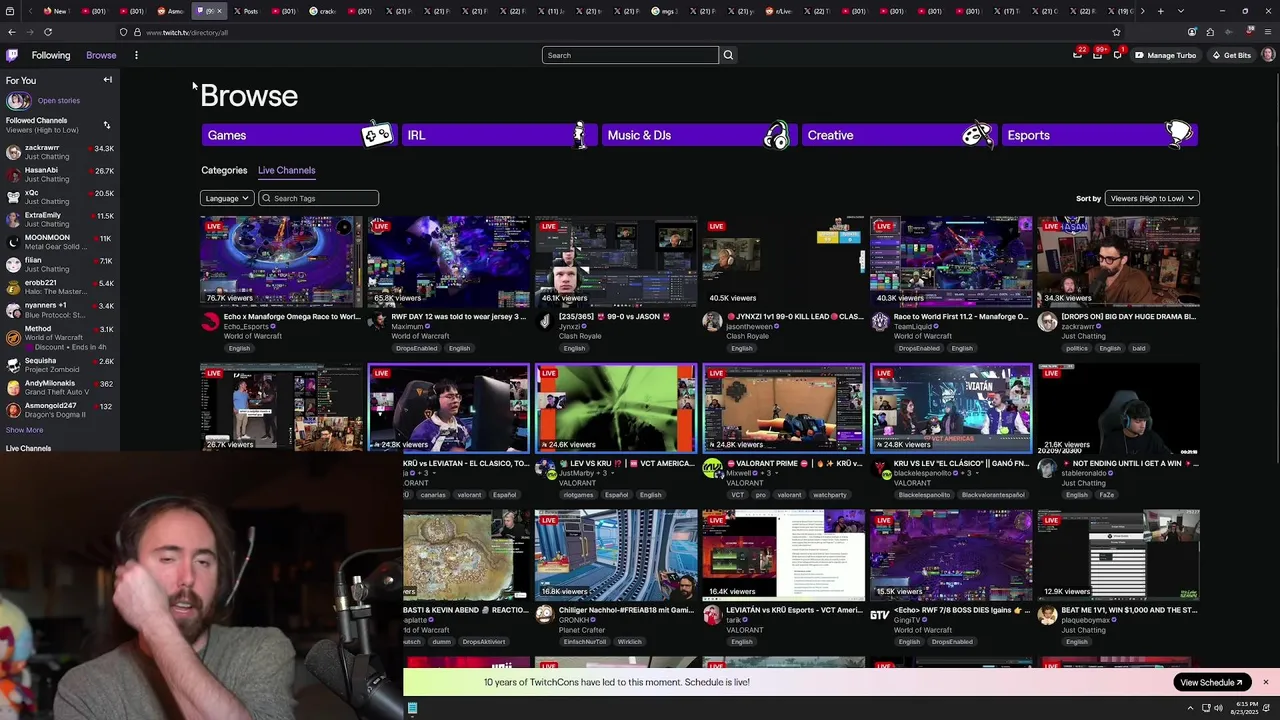The height and width of the screenshot is (720, 1280).
Task: Click the browser back arrow
Action: coord(11,32)
